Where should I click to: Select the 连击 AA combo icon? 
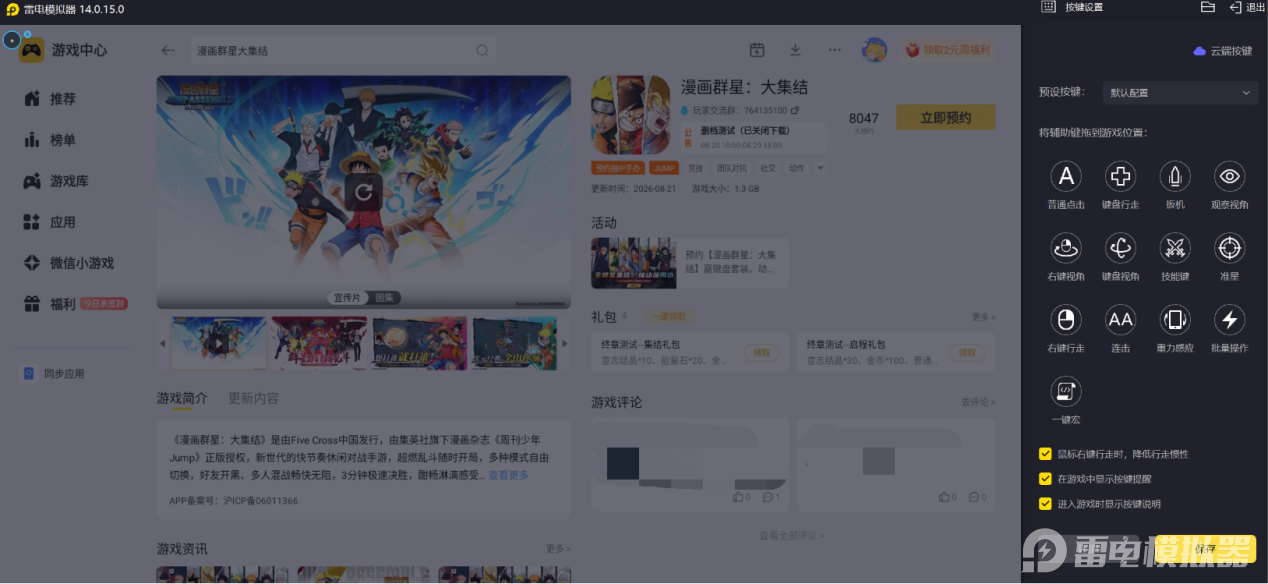[x=1120, y=320]
